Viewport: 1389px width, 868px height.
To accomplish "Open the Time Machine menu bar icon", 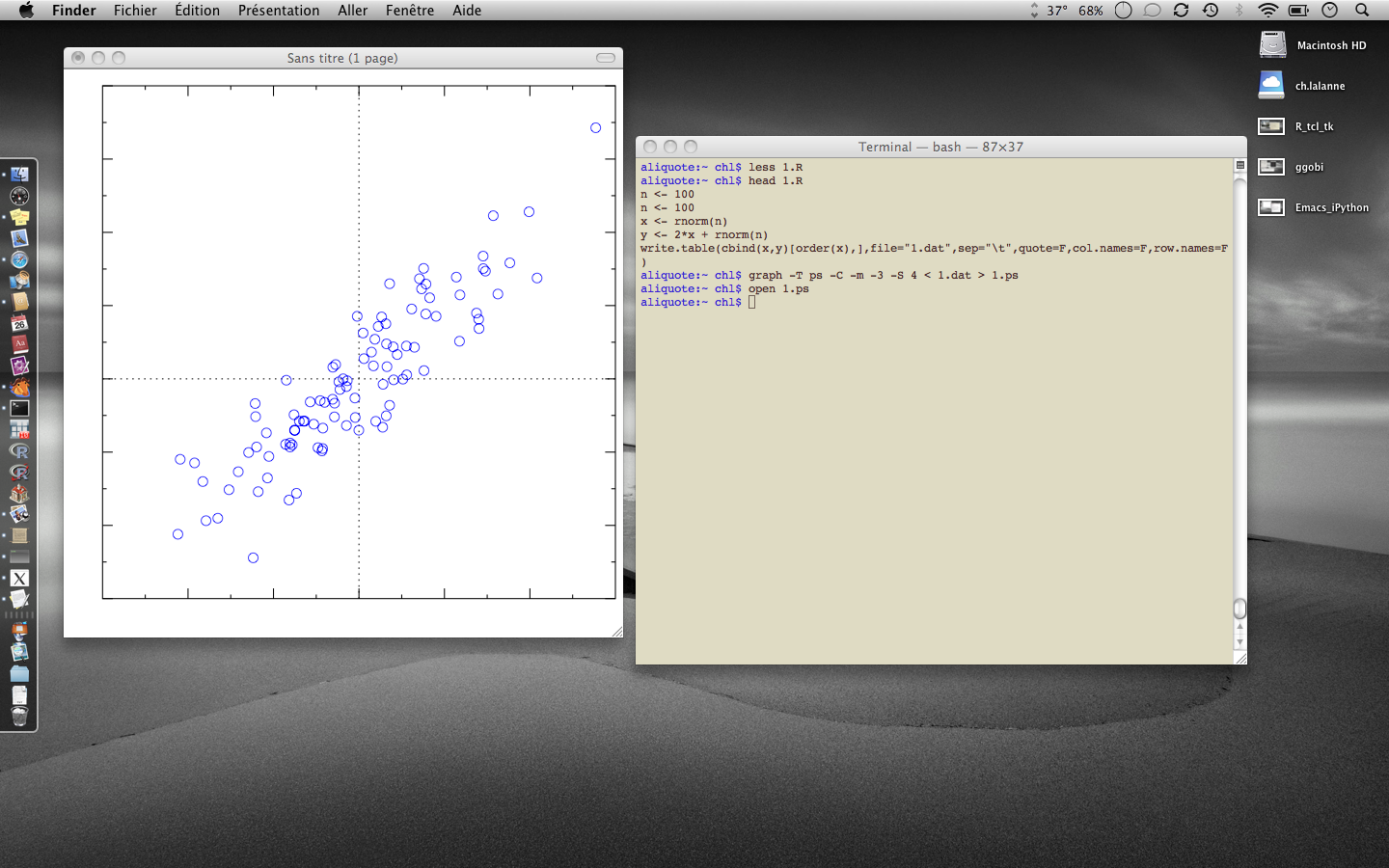I will pyautogui.click(x=1211, y=11).
